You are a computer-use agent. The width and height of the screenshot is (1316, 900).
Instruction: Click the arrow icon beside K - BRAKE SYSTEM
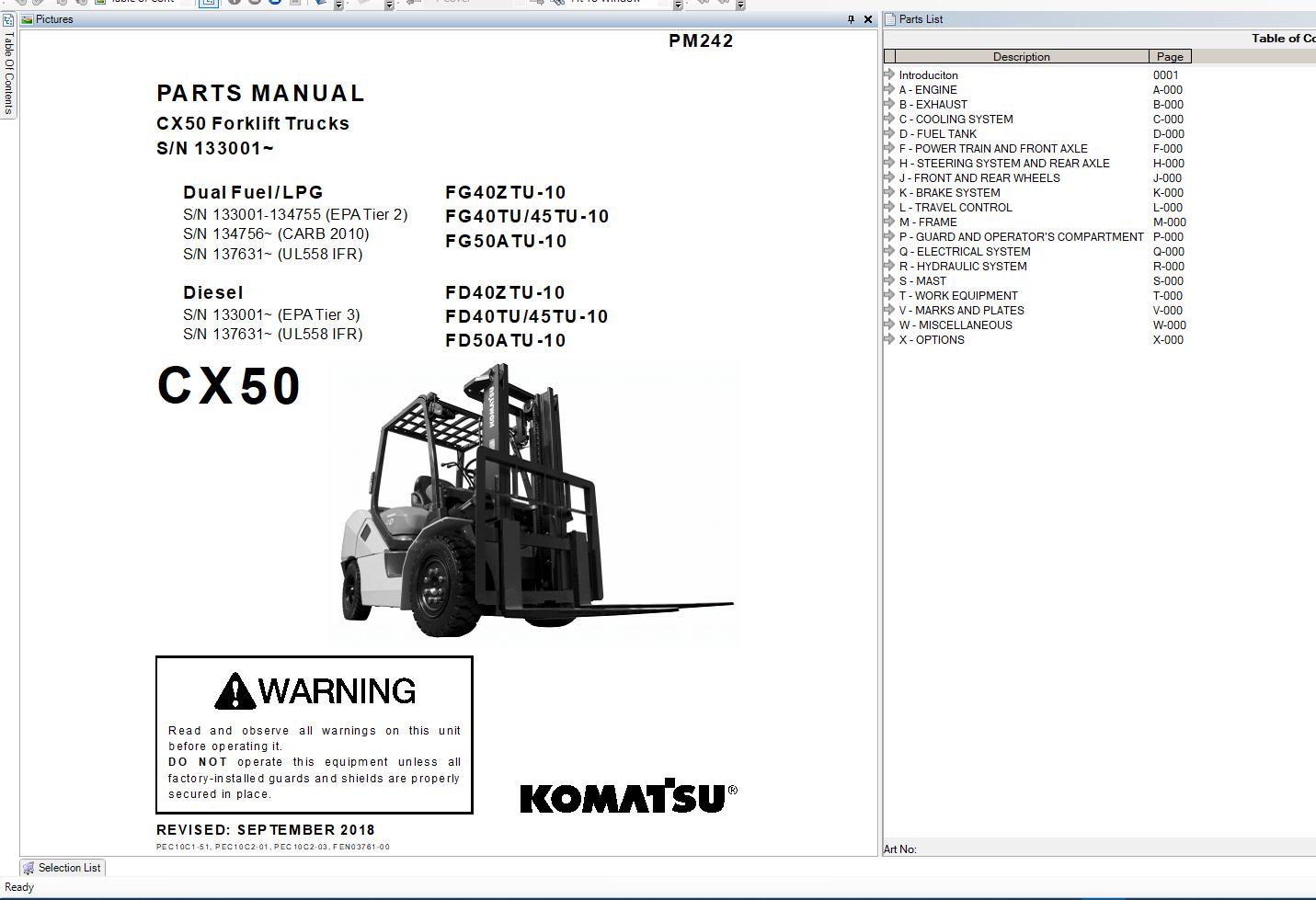tap(889, 192)
